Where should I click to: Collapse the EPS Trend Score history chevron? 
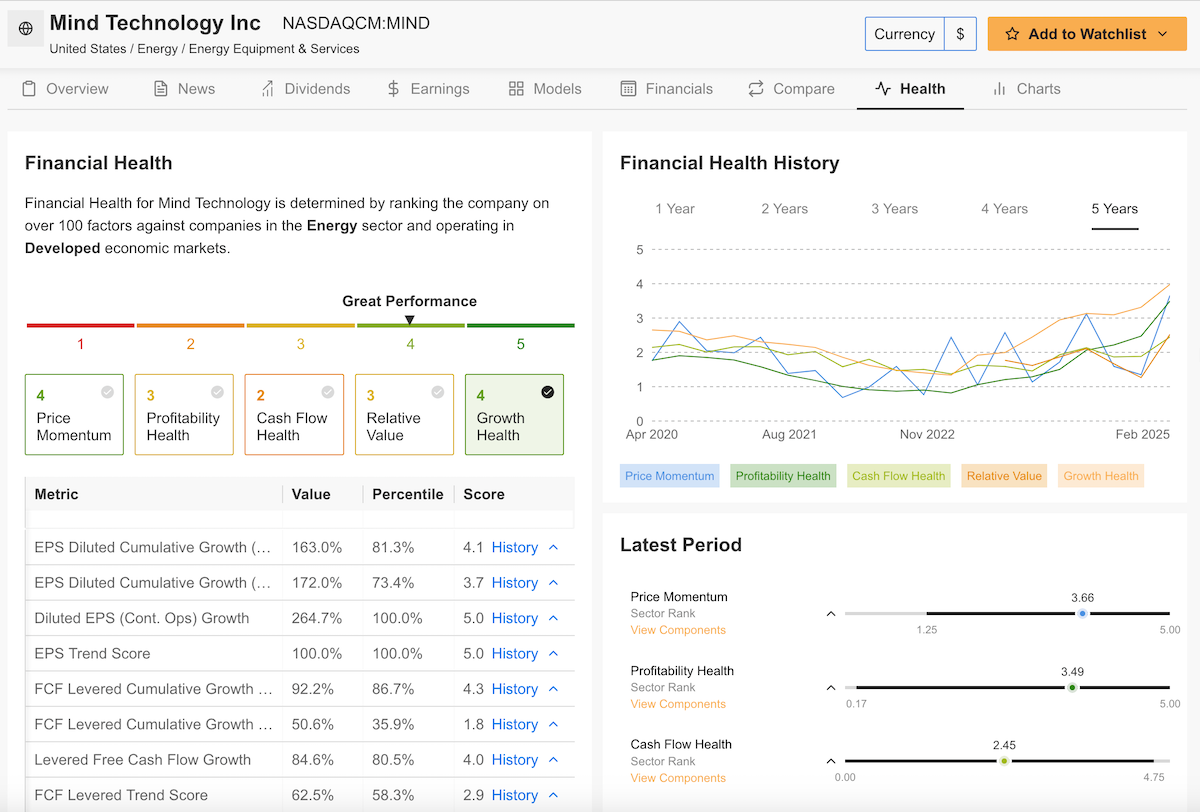click(x=554, y=654)
